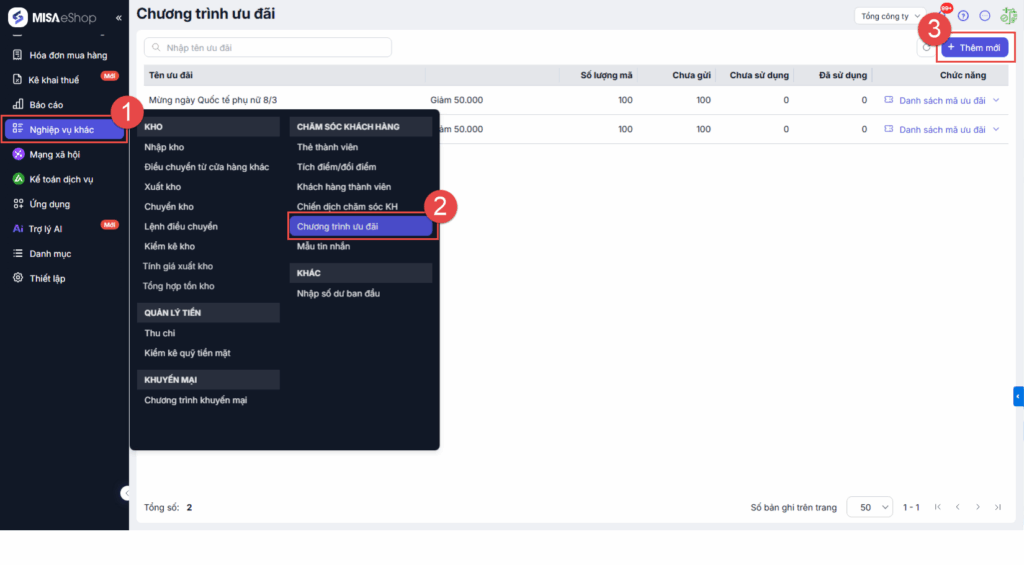The width and height of the screenshot is (1024, 565).
Task: Click the Hóa đơn mua hàng icon
Action: click(18, 55)
